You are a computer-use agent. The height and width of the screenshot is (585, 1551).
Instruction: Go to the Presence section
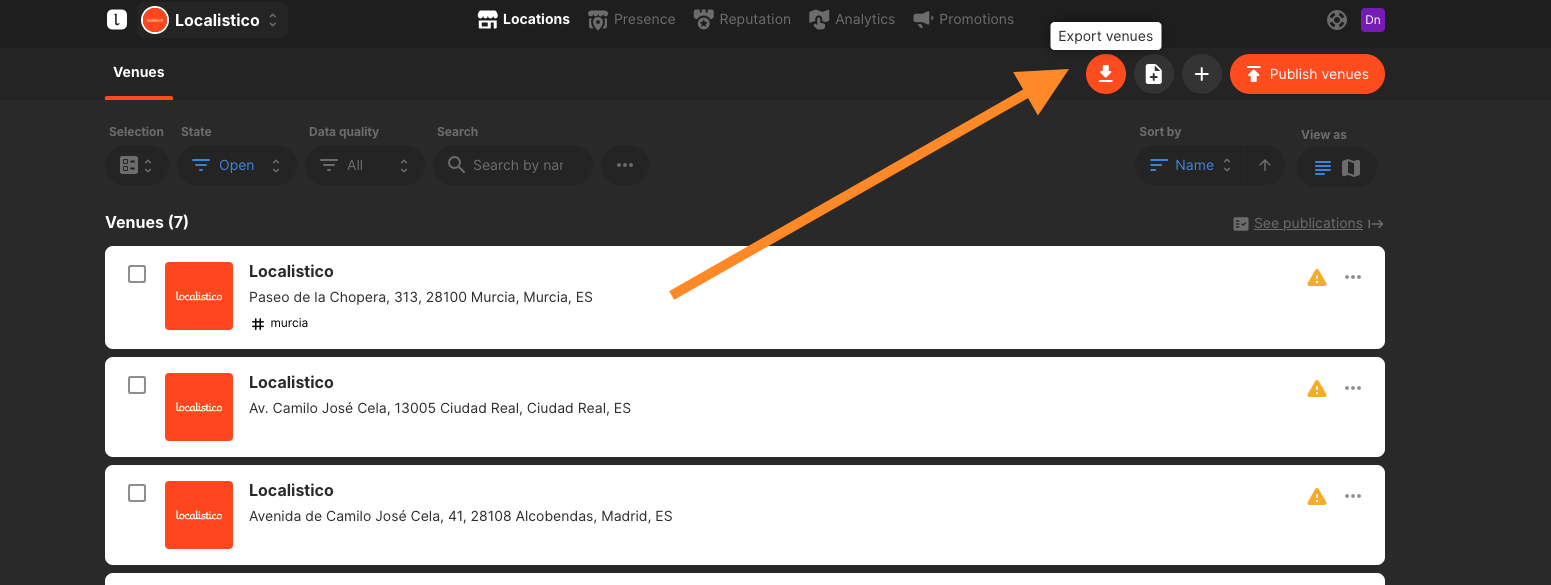click(631, 19)
